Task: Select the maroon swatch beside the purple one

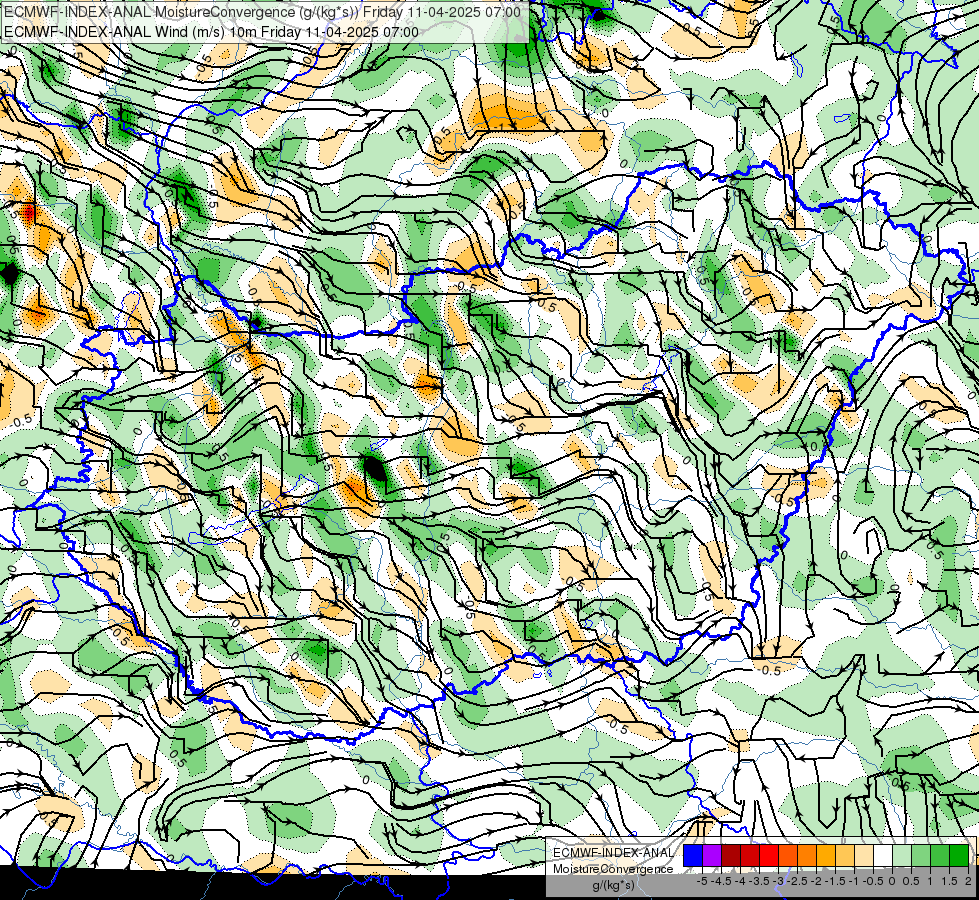Action: (731, 856)
